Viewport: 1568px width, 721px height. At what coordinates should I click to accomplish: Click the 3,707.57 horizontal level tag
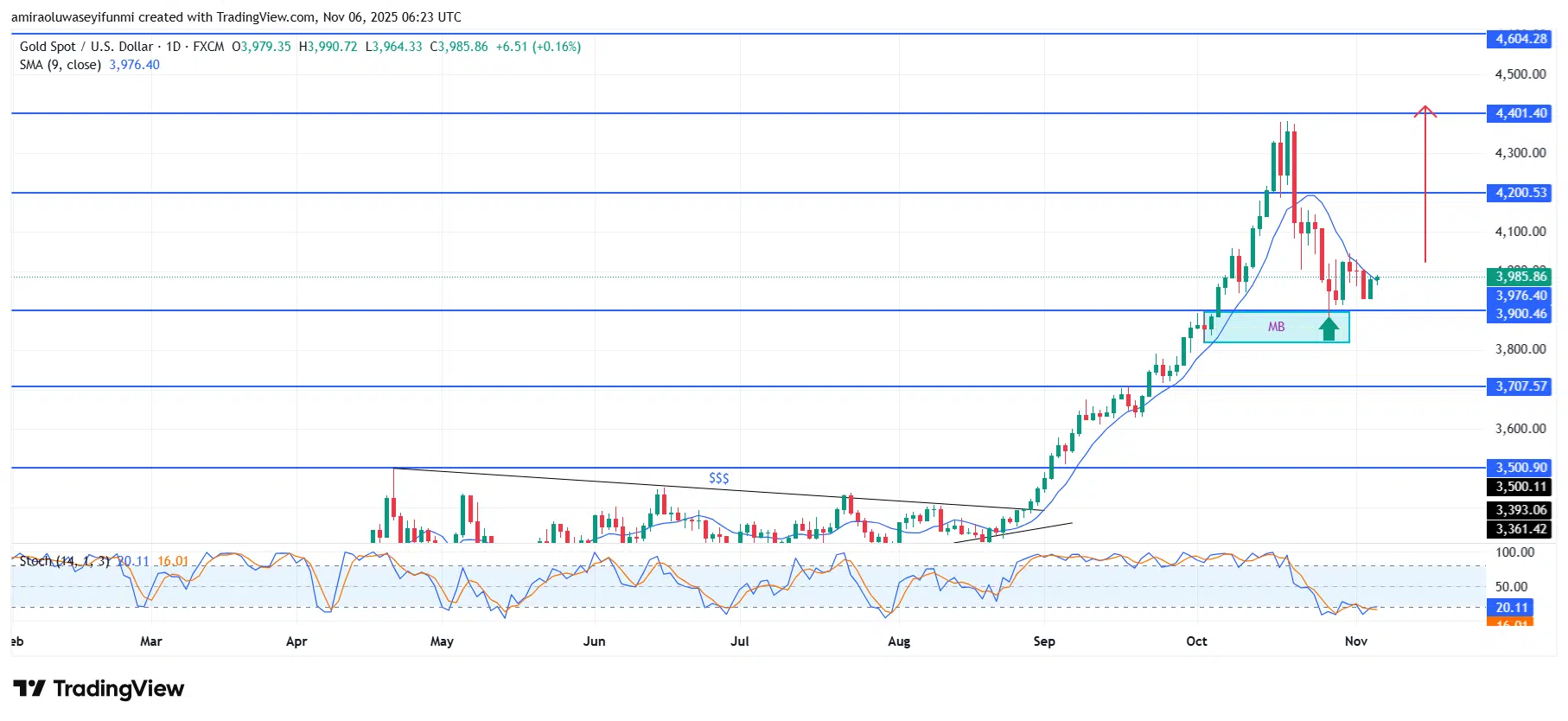tap(1520, 386)
